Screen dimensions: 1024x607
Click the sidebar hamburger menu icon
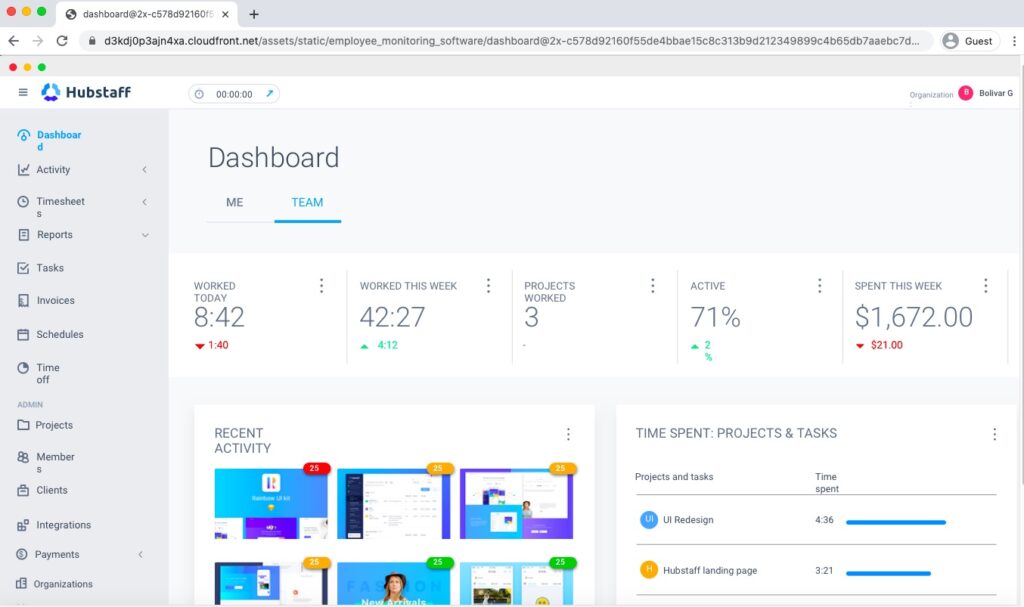point(22,92)
